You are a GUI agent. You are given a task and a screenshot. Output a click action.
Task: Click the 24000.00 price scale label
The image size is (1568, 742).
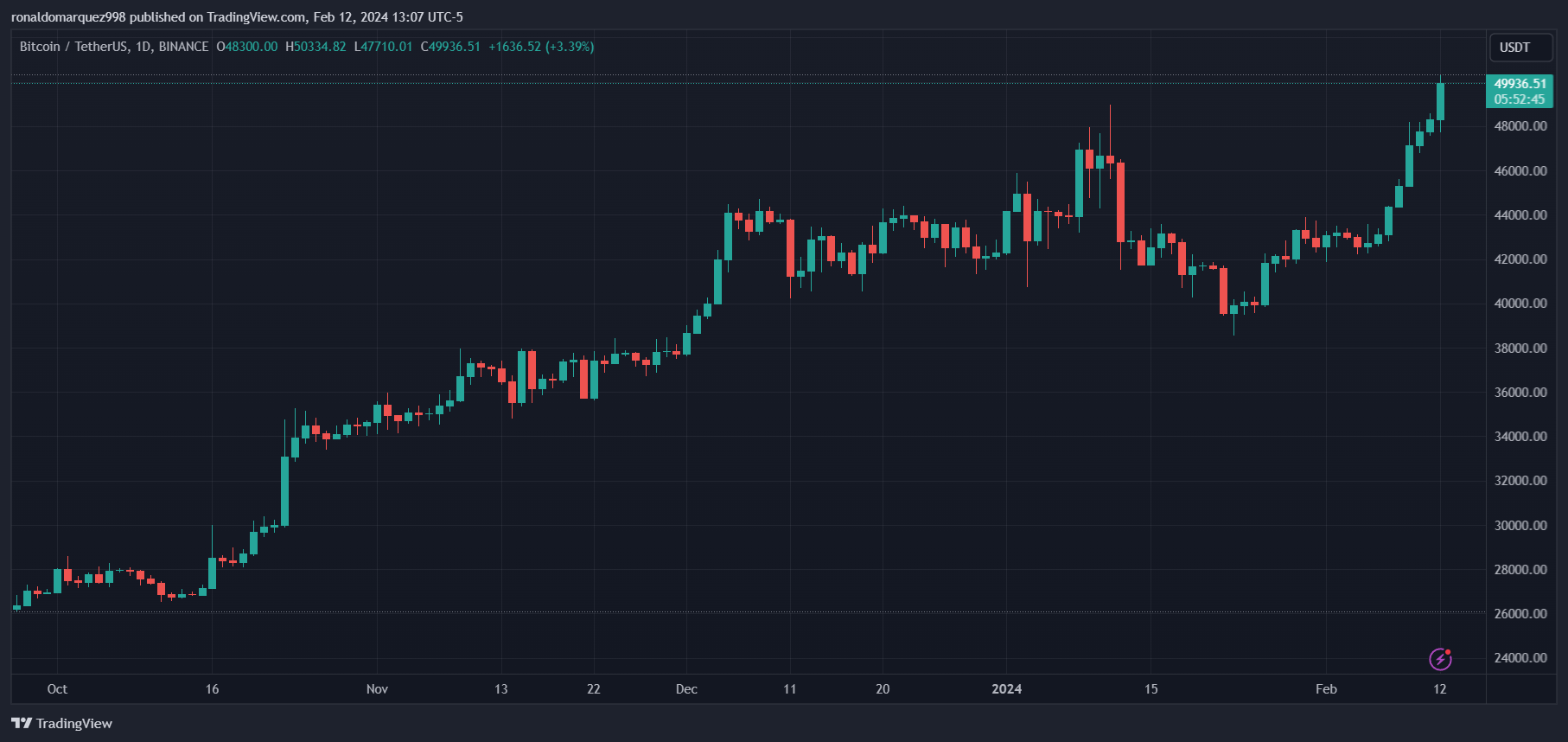(1520, 658)
